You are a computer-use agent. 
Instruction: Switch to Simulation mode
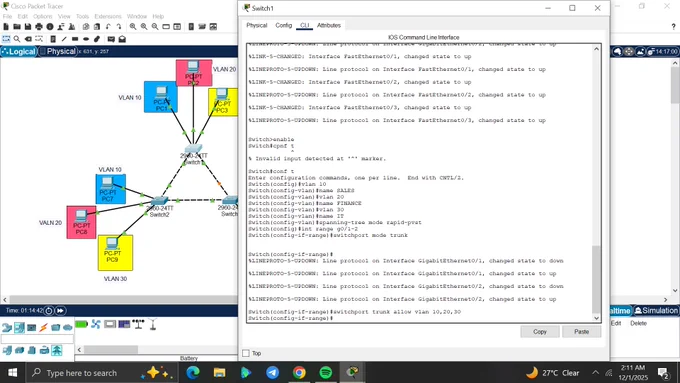pos(656,311)
